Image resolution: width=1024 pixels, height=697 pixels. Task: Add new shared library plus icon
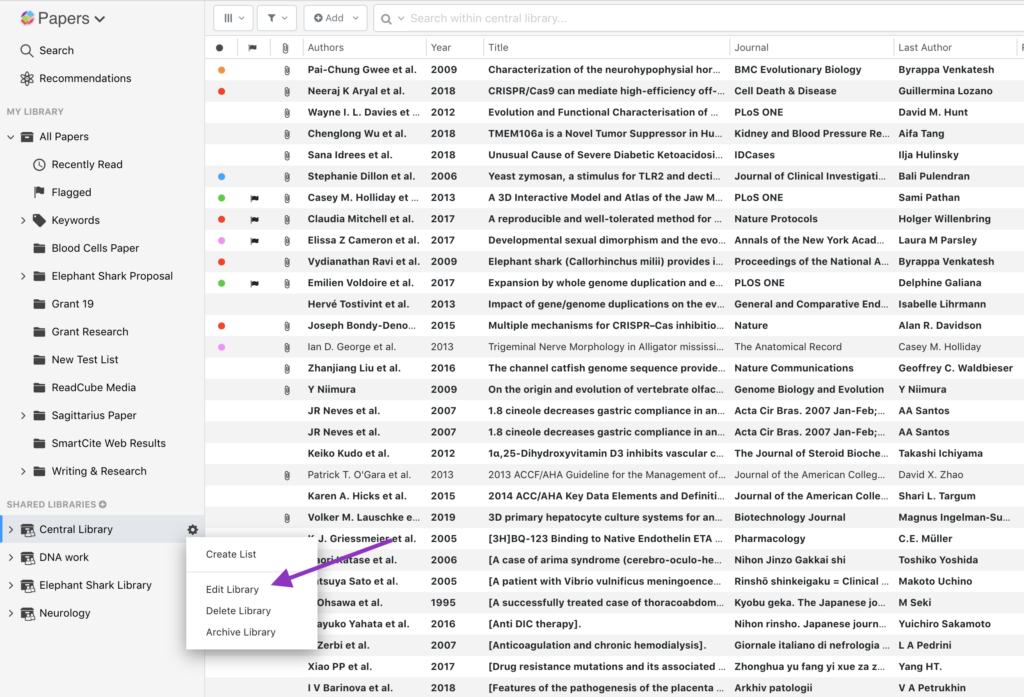pyautogui.click(x=103, y=505)
